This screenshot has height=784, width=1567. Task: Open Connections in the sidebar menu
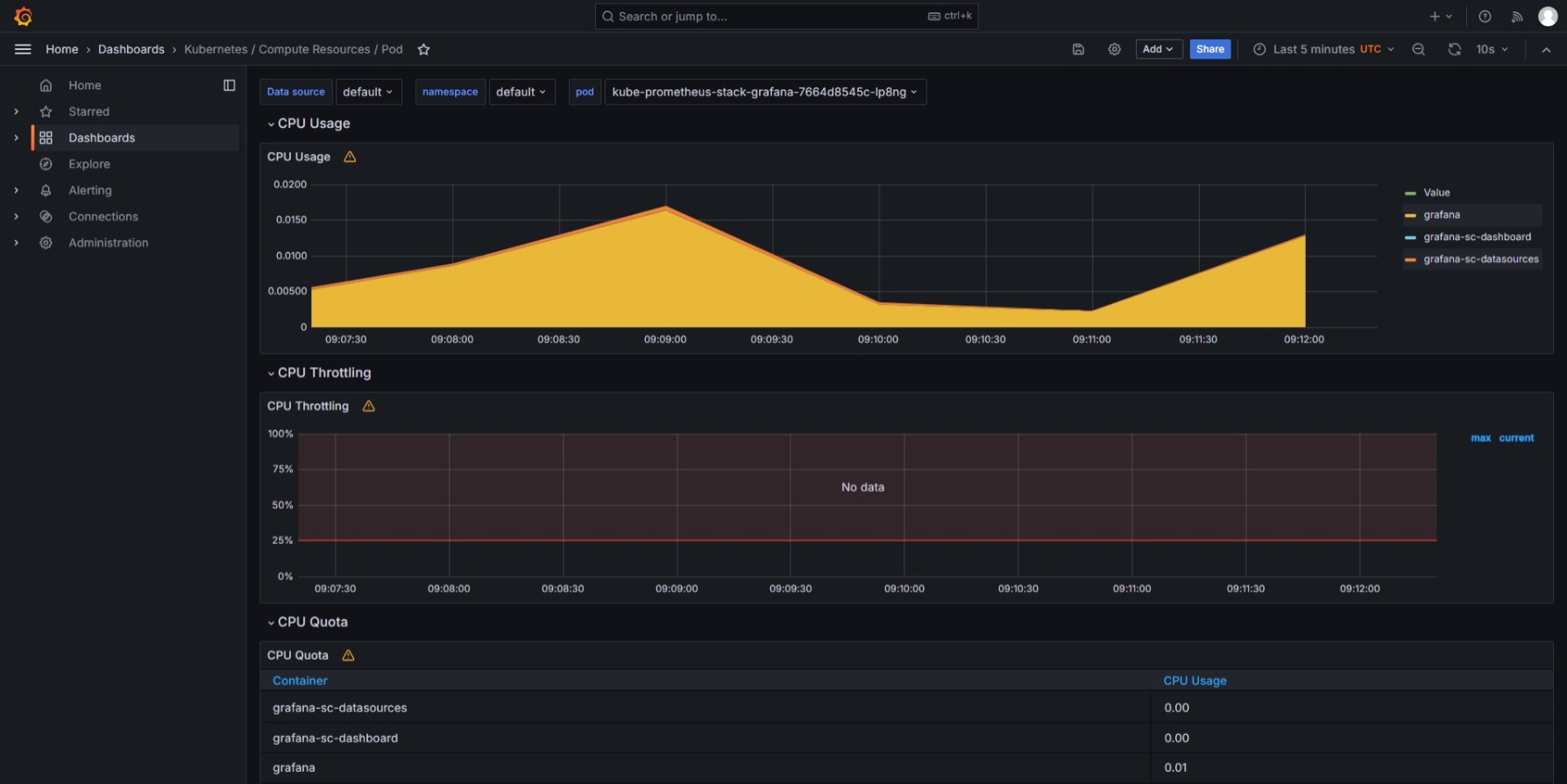point(103,216)
